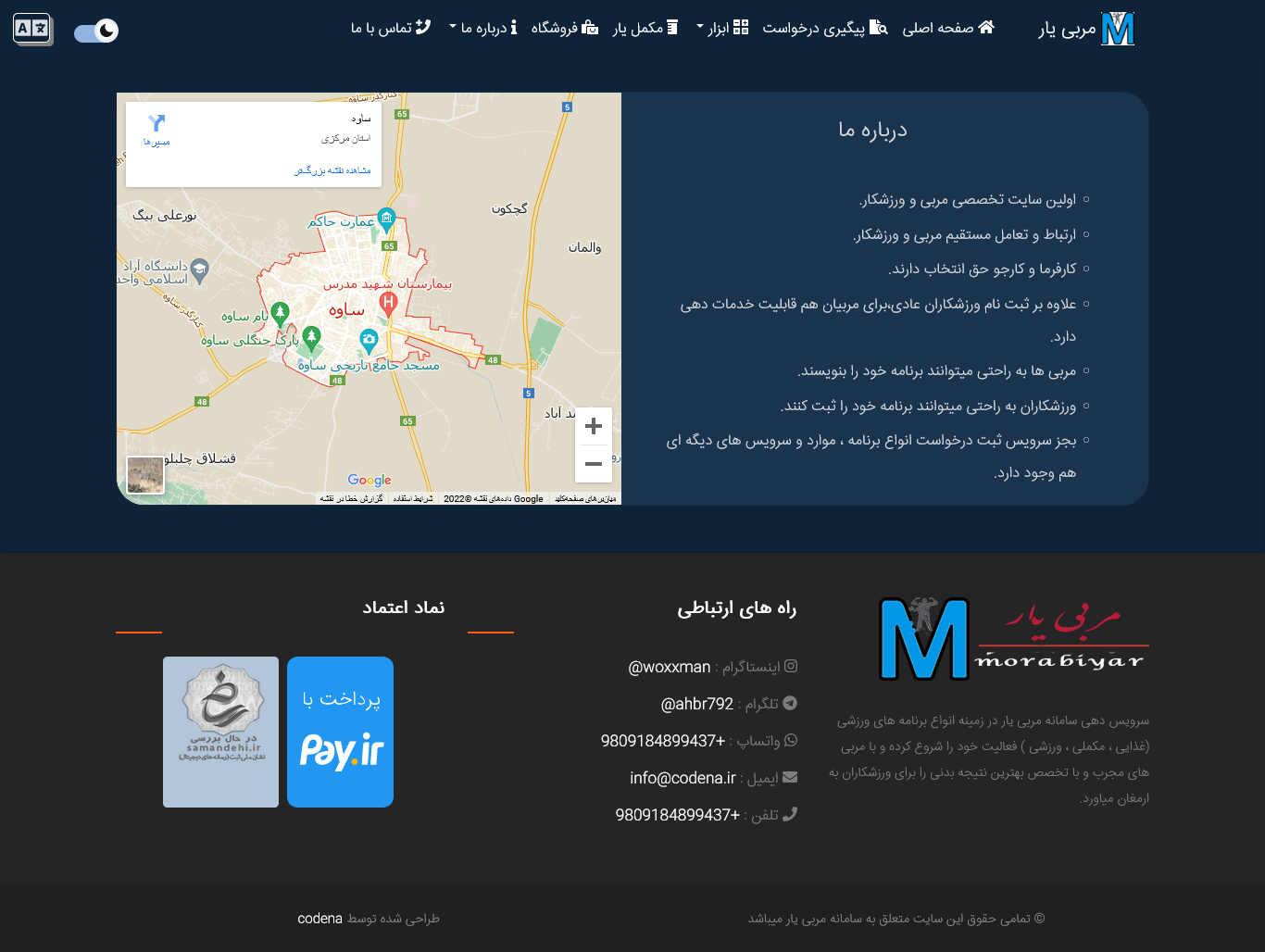This screenshot has height=952, width=1265.
Task: Click the info@codena.ir email link
Action: [x=683, y=778]
